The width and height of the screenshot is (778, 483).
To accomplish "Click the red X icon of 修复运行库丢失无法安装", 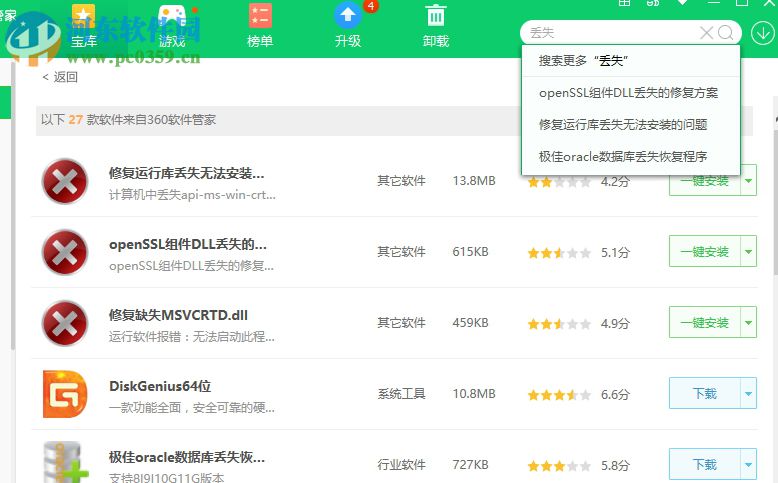I will [65, 182].
